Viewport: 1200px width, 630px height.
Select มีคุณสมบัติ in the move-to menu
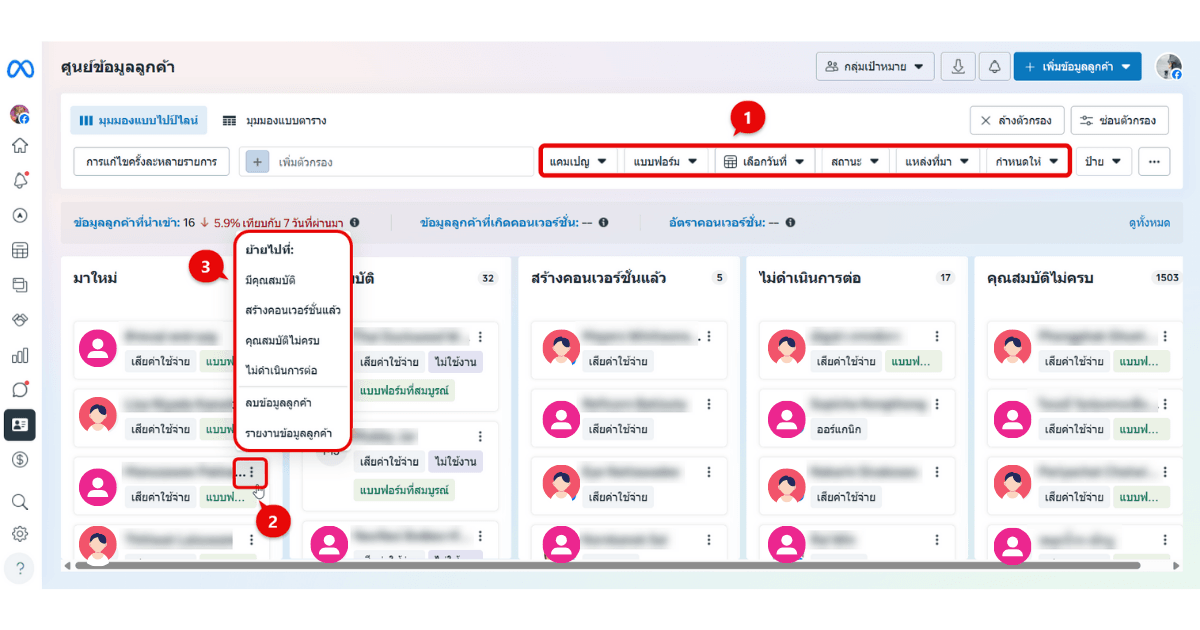(x=270, y=280)
